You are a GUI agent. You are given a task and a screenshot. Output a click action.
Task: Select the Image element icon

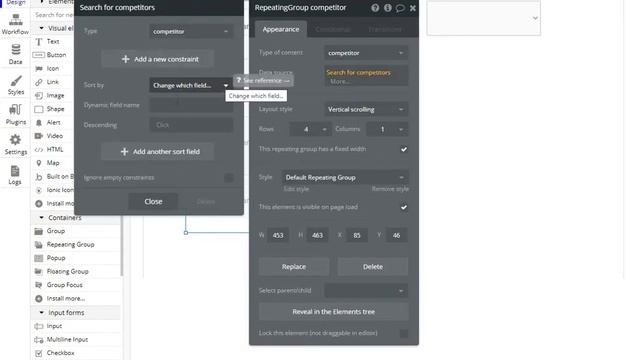click(x=39, y=96)
